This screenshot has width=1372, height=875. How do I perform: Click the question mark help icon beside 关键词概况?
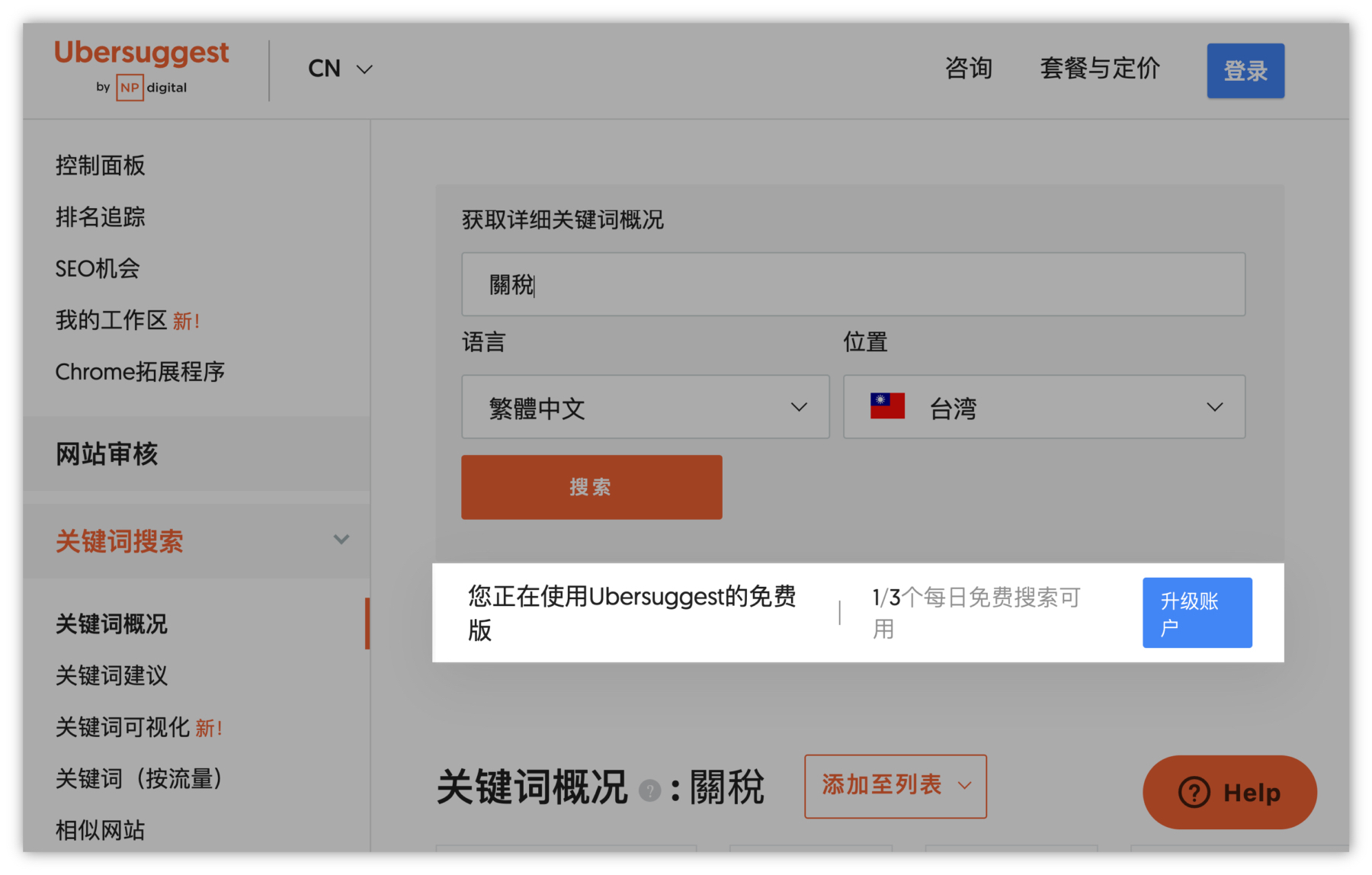649,790
